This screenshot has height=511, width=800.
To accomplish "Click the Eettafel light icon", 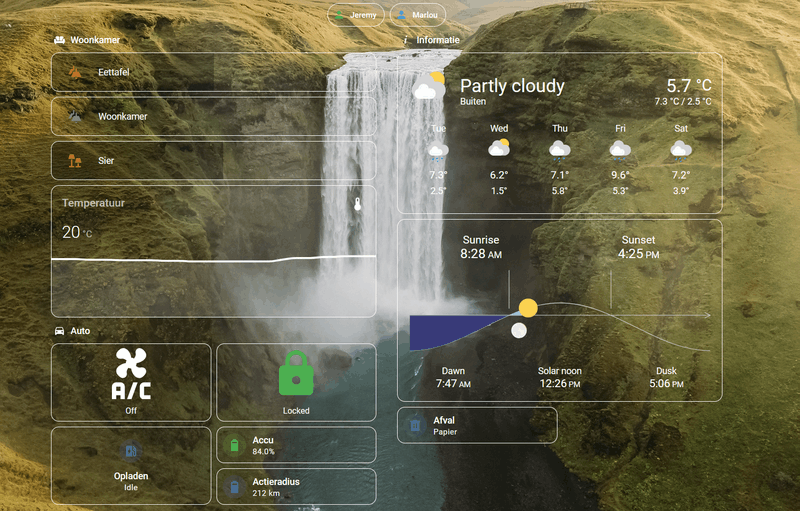I will click(x=75, y=72).
